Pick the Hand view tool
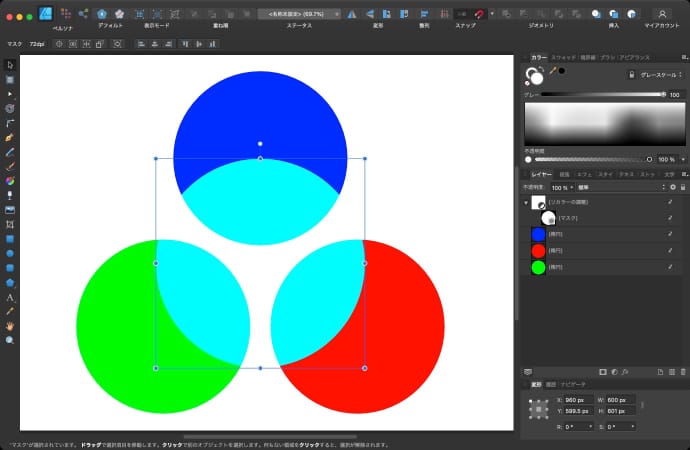 pyautogui.click(x=10, y=326)
